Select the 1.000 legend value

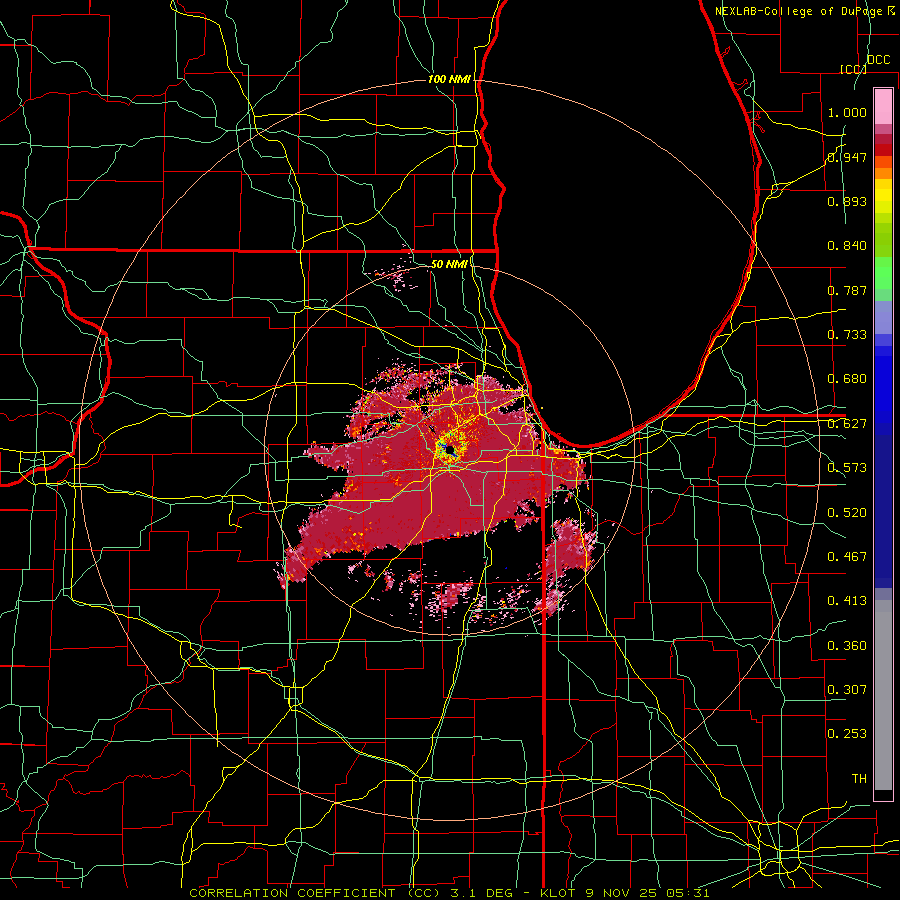[847, 112]
